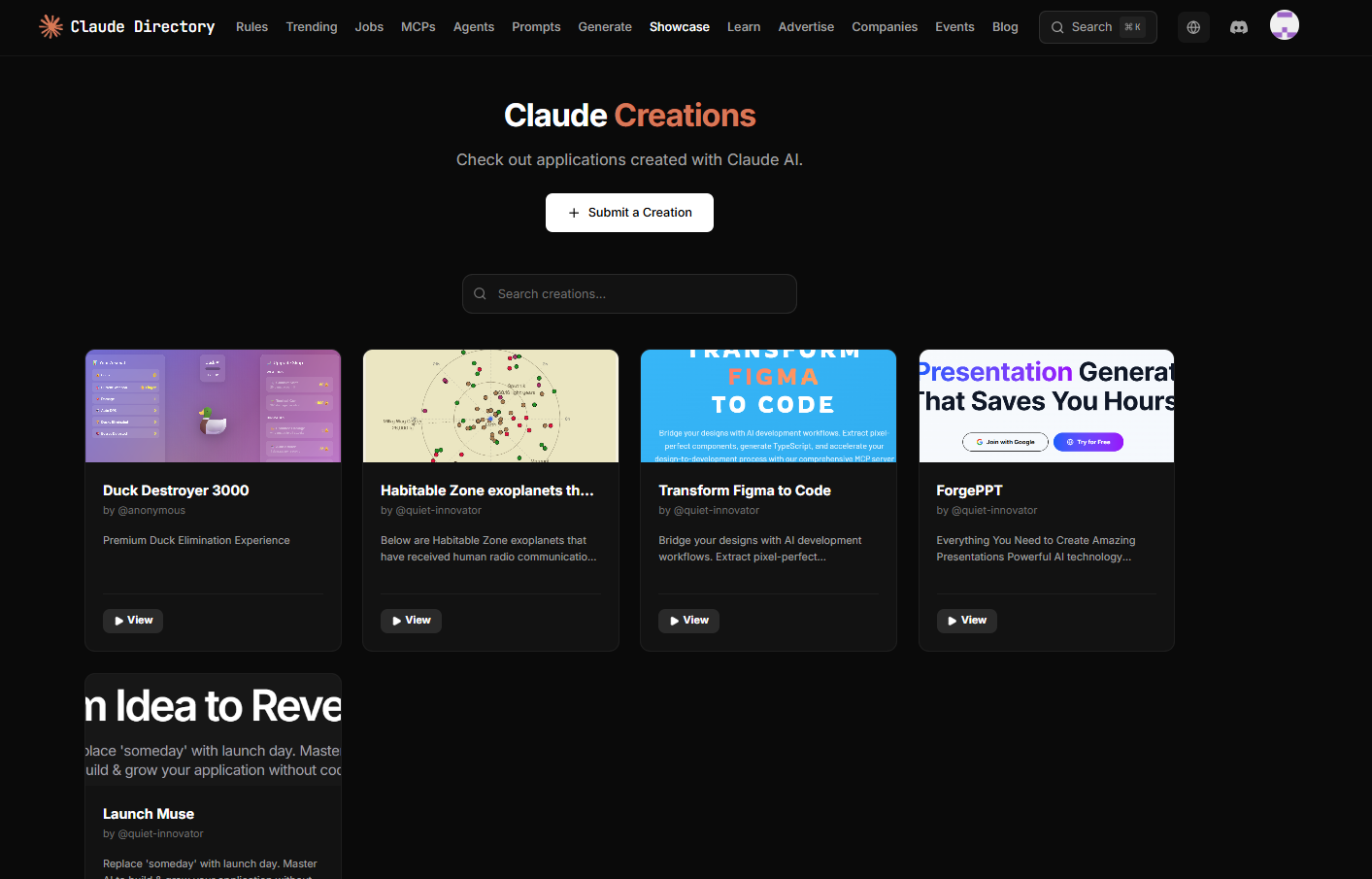The height and width of the screenshot is (879, 1372).
Task: Open the language globe icon
Action: [x=1193, y=27]
